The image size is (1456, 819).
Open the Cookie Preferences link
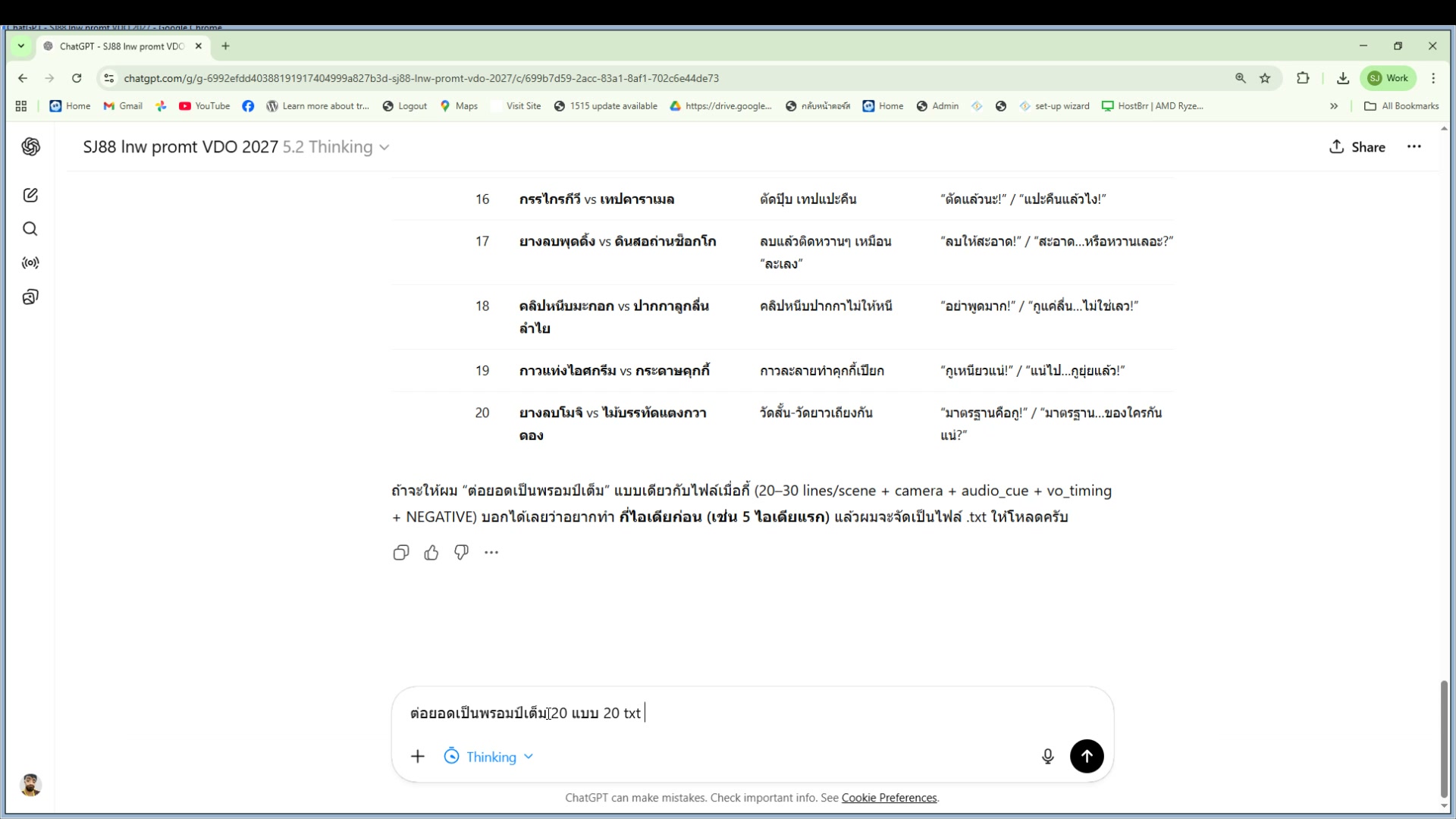coord(889,798)
